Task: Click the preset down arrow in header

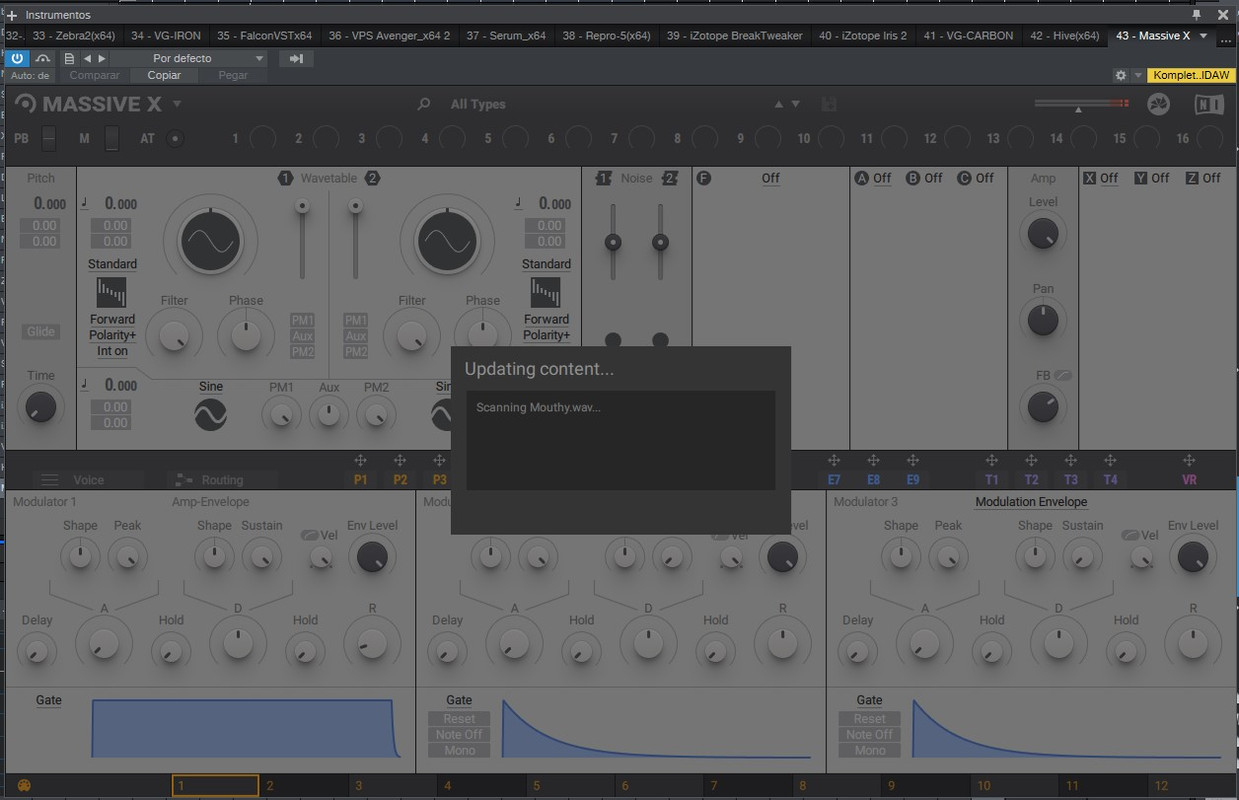Action: pos(796,104)
